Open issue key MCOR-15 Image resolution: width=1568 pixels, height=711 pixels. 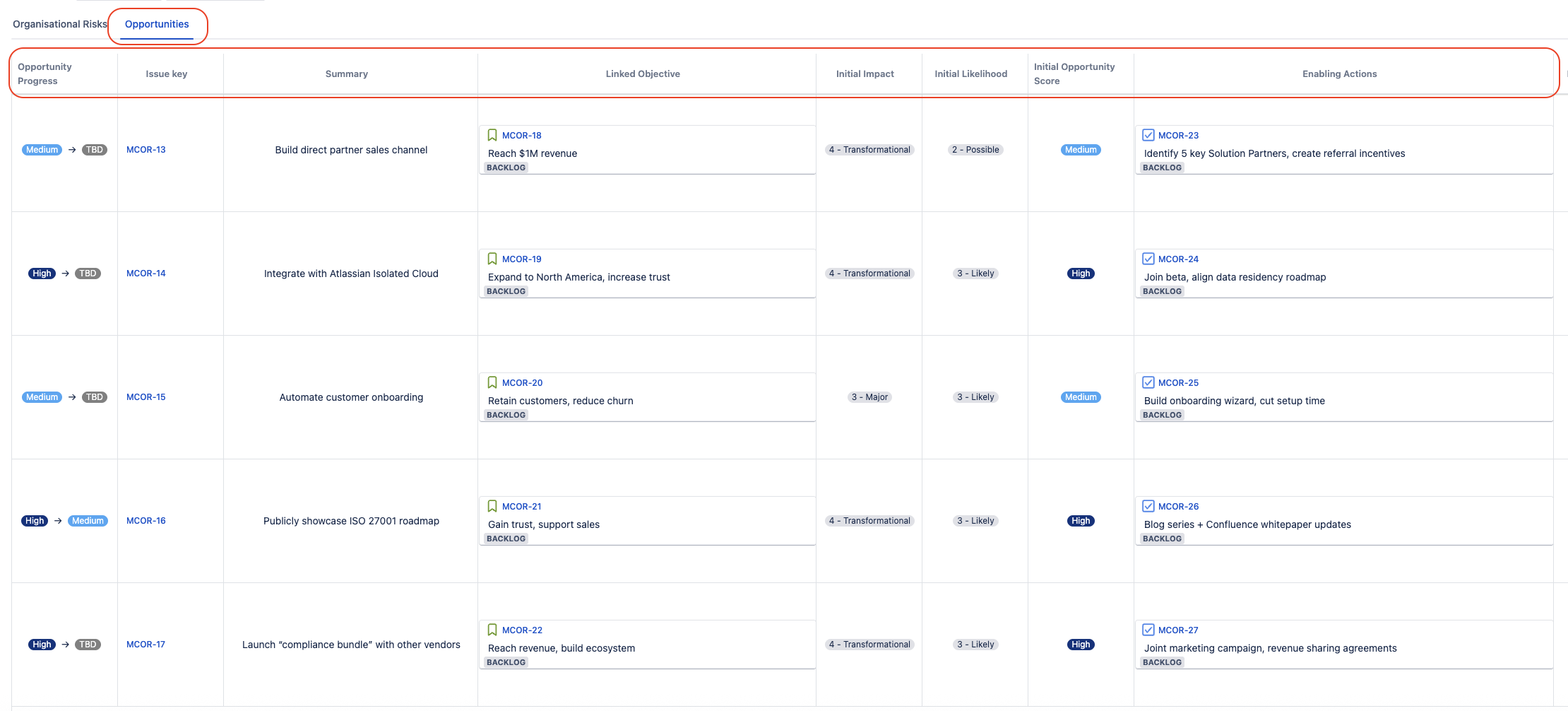[146, 397]
